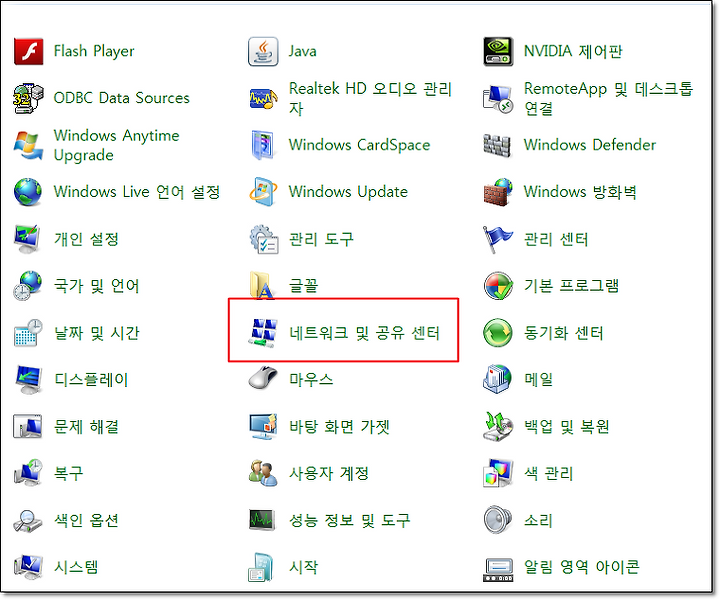Open the 개인 설정 monitor icon

28,239
